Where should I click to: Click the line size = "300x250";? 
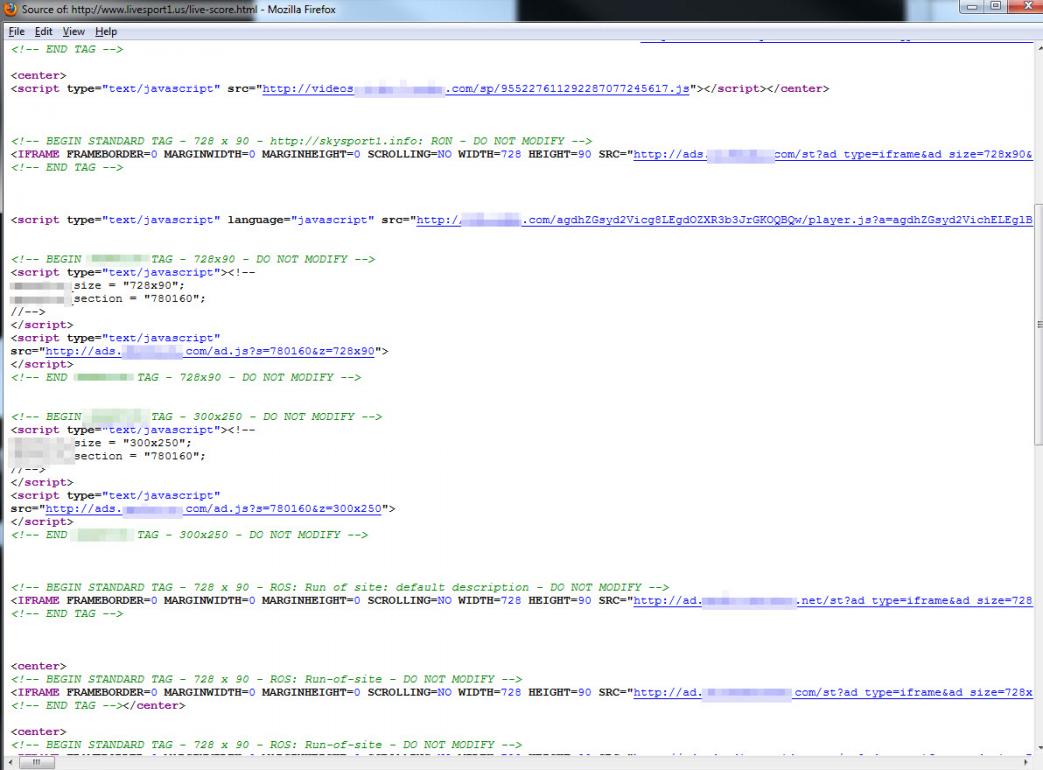click(x=101, y=443)
